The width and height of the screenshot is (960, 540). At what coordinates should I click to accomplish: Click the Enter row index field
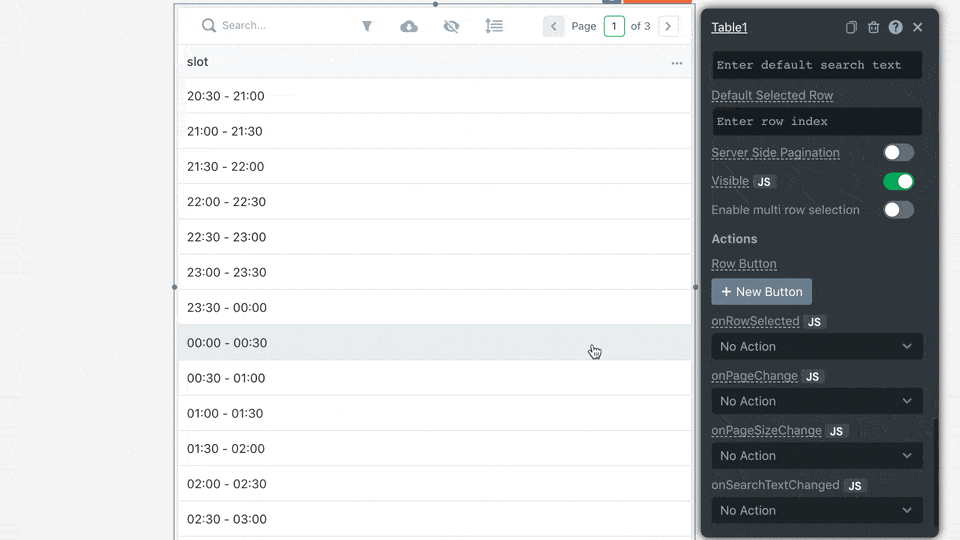[x=816, y=122]
